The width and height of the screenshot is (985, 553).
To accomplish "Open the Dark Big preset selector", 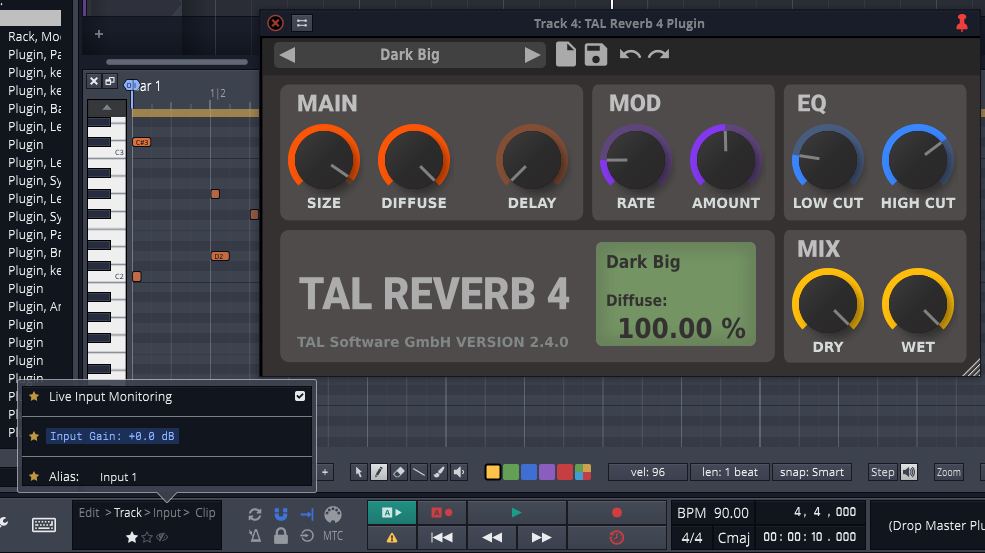I will pos(410,55).
